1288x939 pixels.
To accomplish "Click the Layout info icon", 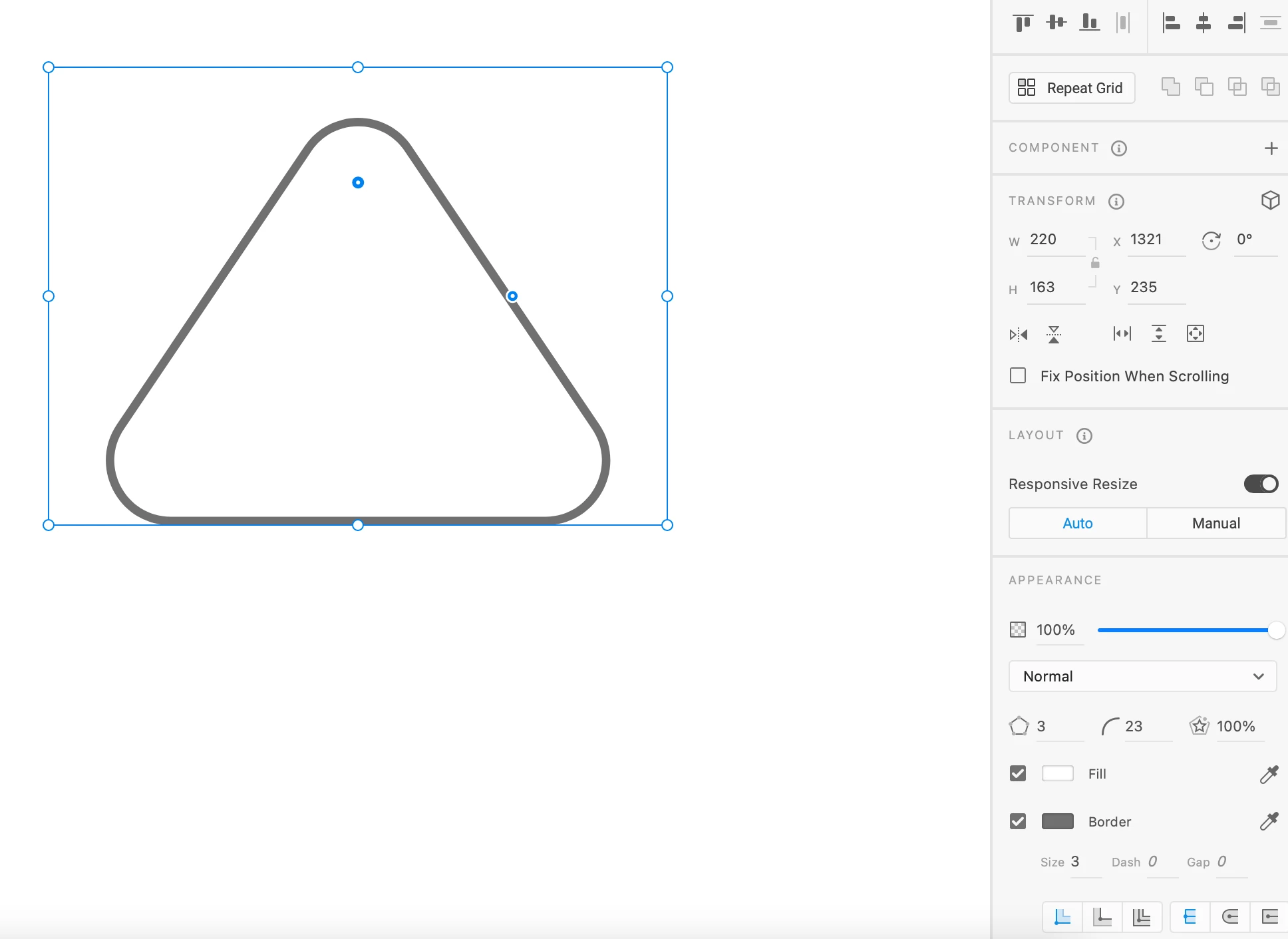I will [1084, 436].
